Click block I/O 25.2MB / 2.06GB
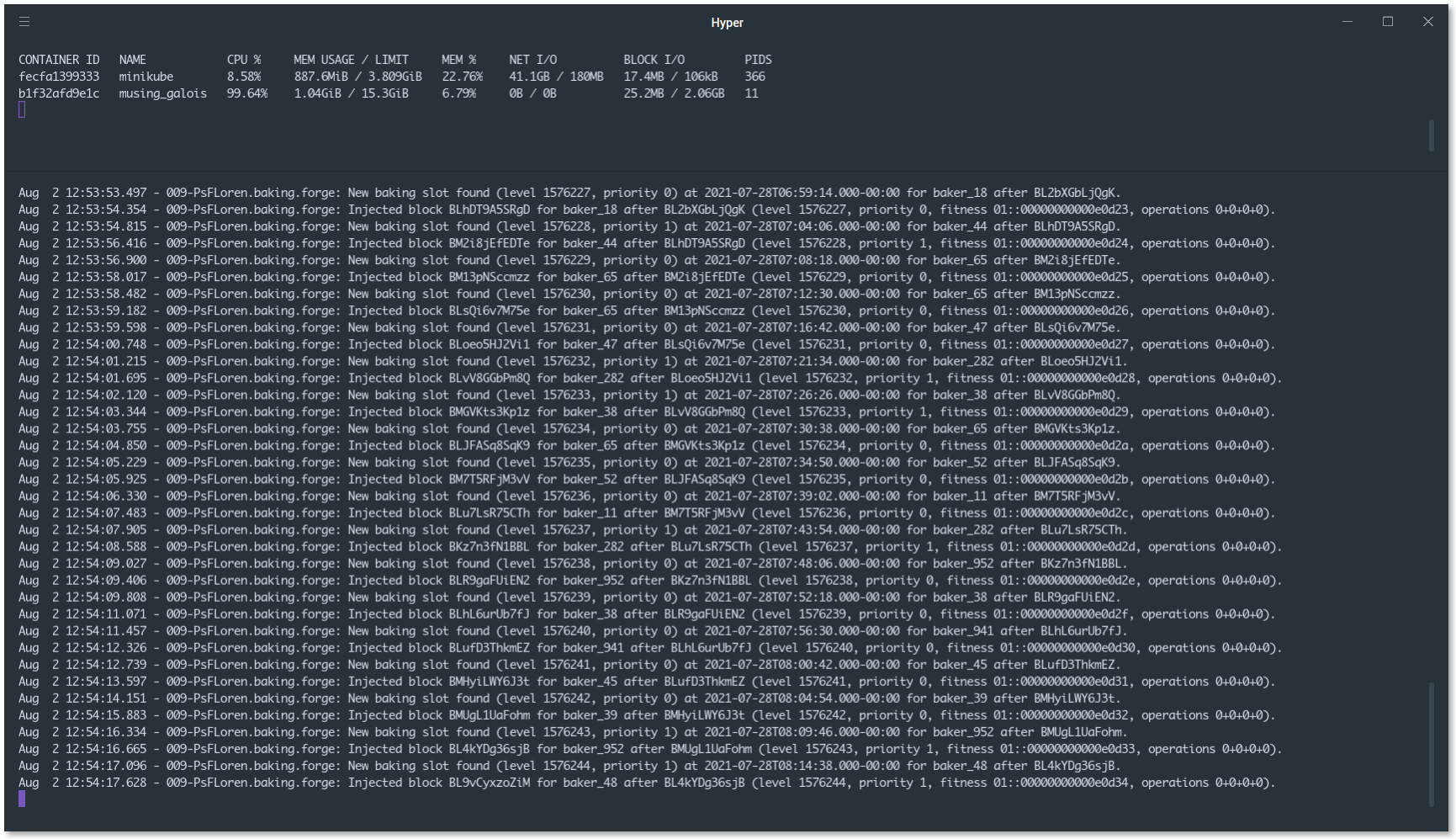This screenshot has width=1456, height=839. 674,93
